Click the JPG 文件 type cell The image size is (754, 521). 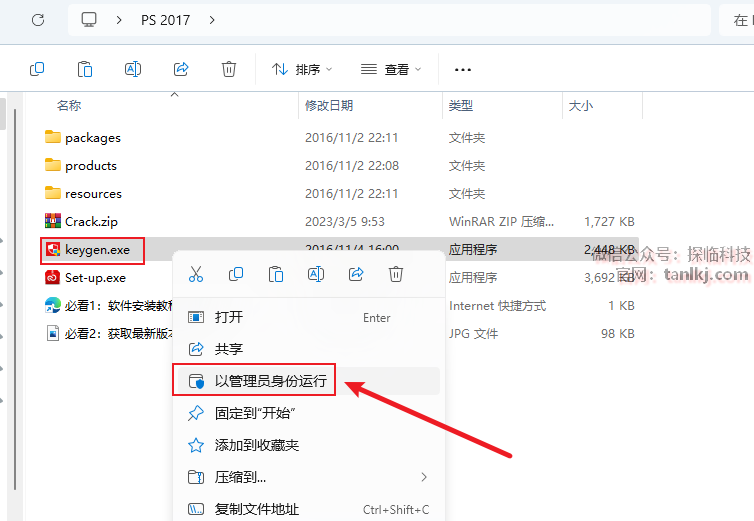click(x=473, y=333)
